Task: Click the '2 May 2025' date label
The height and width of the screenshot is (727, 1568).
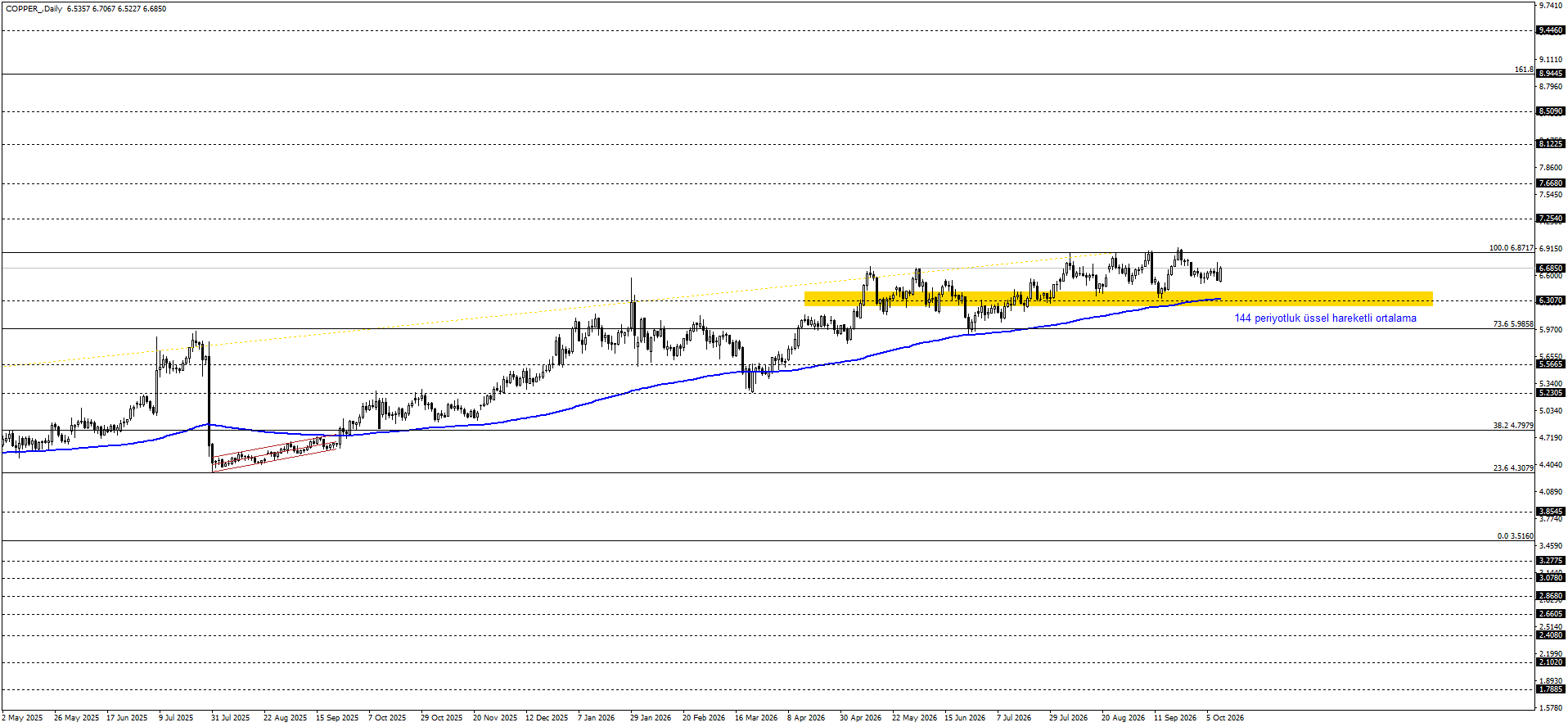Action: coord(22,718)
